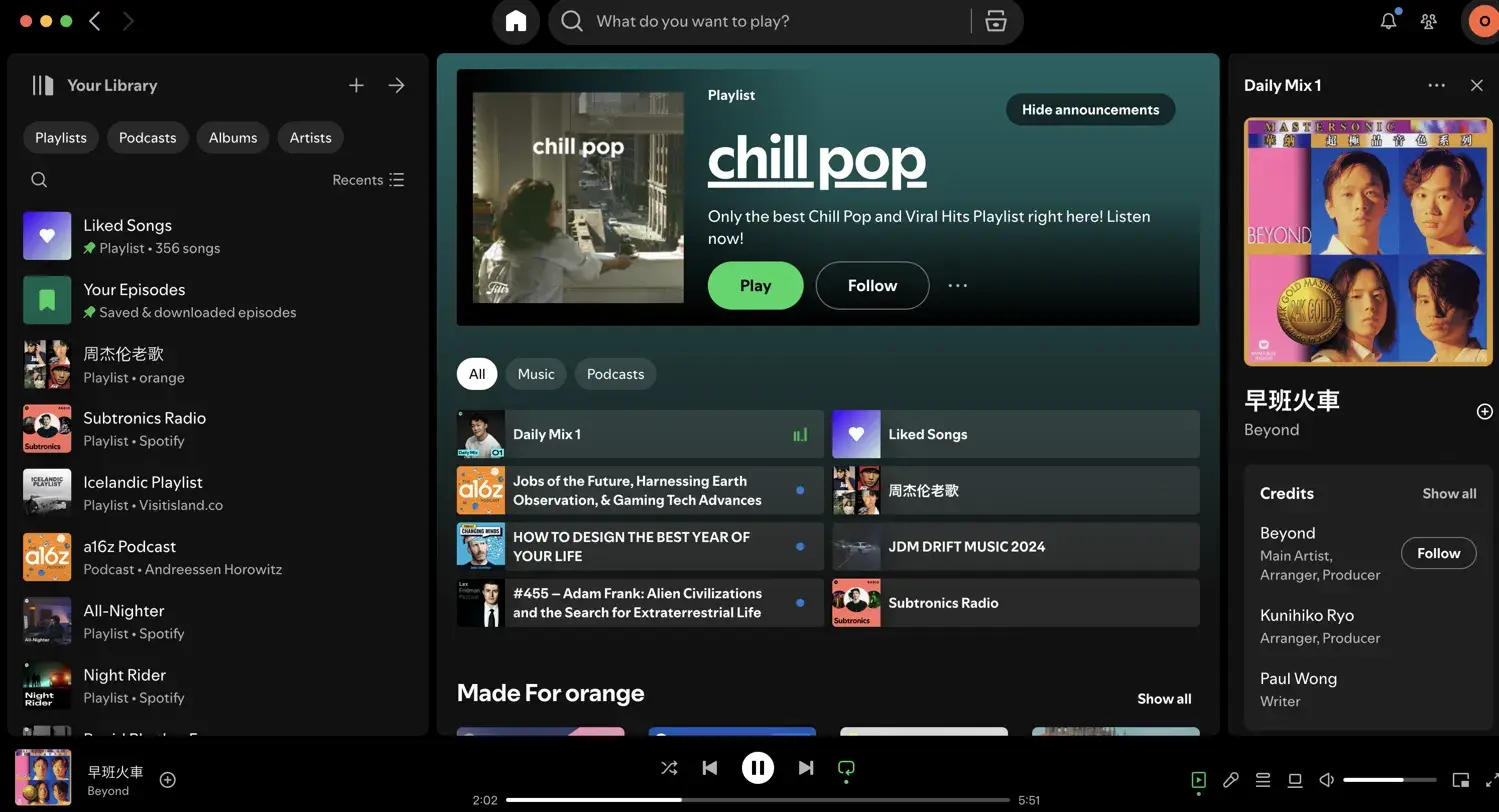This screenshot has height=812, width=1499.
Task: Expand Your Library with the arrow
Action: point(397,85)
